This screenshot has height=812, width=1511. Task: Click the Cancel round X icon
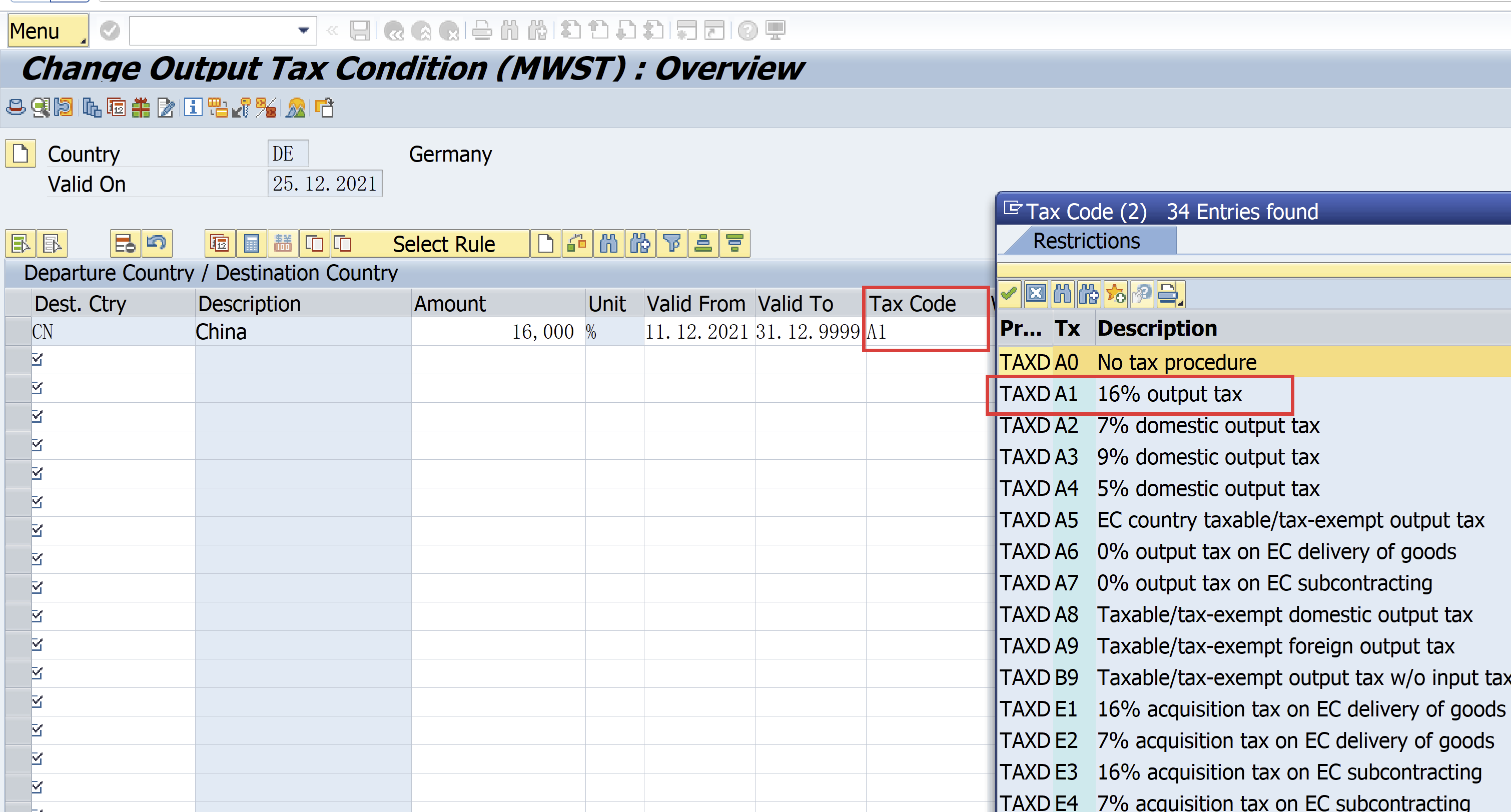449,31
